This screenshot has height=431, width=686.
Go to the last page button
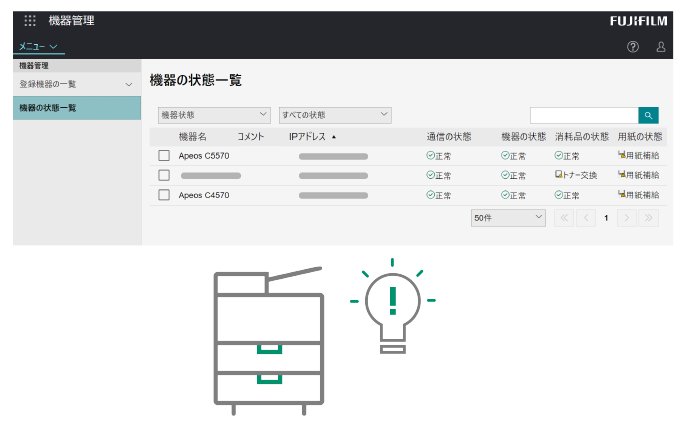(648, 217)
